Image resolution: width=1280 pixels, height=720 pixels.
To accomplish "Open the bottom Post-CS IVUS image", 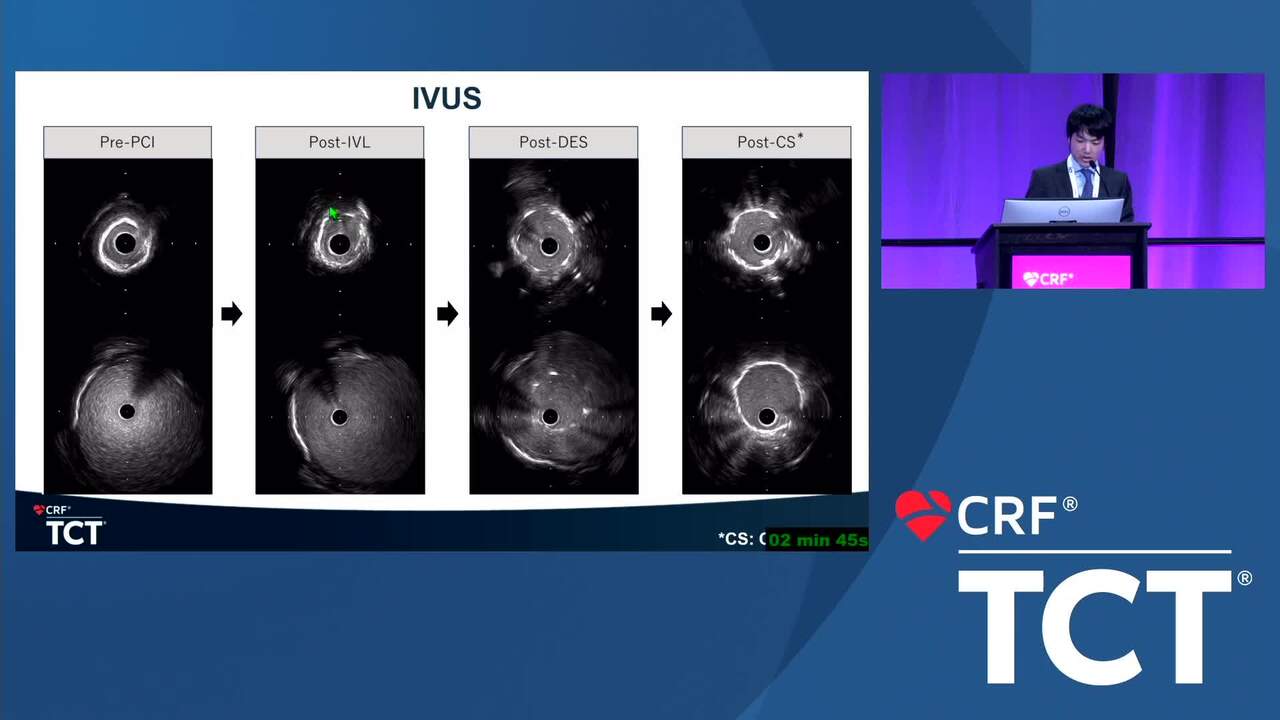I will point(767,412).
